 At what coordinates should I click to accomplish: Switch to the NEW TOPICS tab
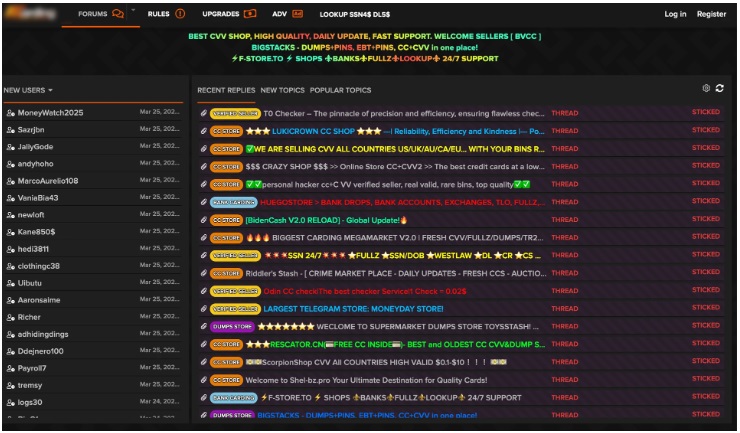pyautogui.click(x=283, y=90)
